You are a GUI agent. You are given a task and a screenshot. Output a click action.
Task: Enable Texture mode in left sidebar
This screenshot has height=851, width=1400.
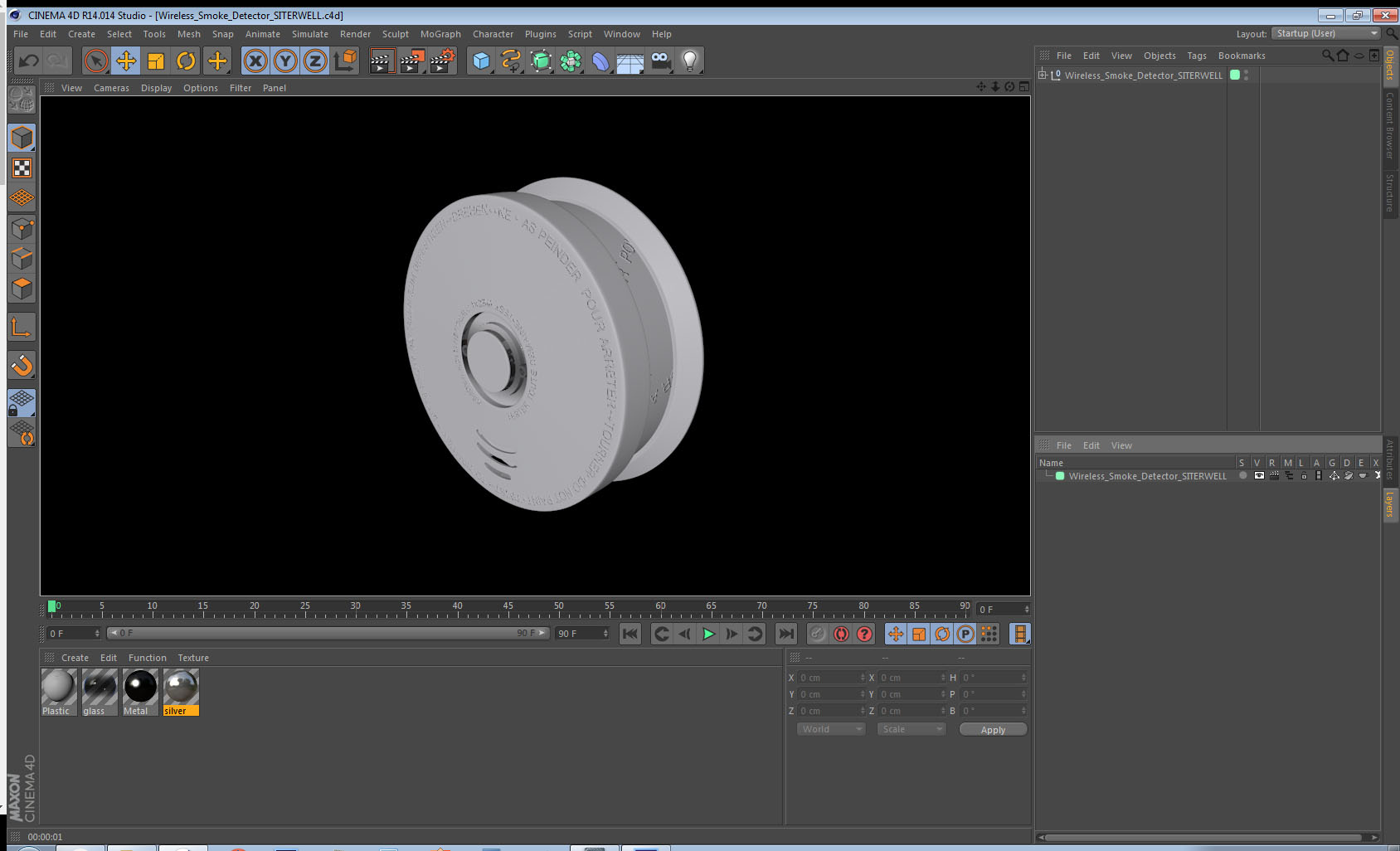[22, 168]
